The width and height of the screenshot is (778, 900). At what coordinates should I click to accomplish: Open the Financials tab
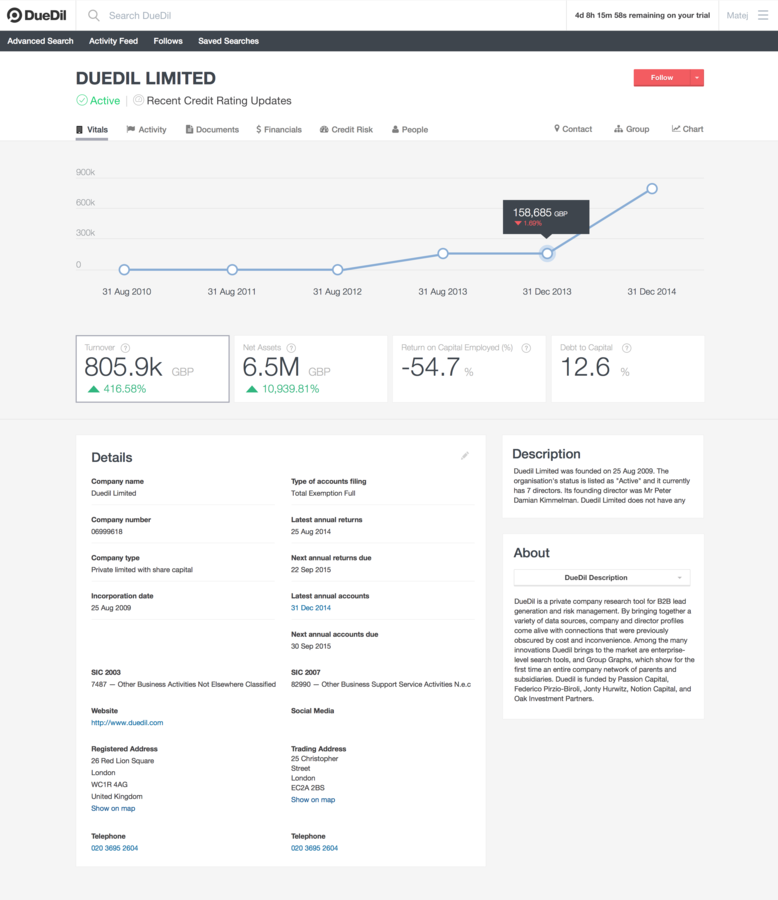pos(279,130)
